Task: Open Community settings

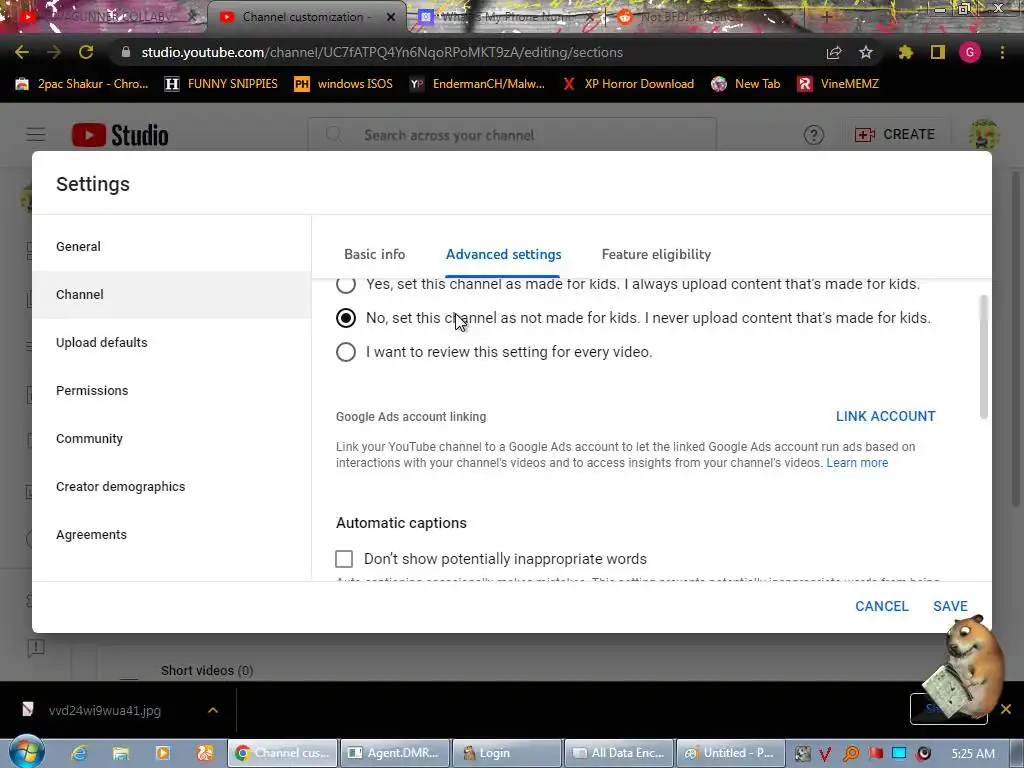Action: coord(172,438)
